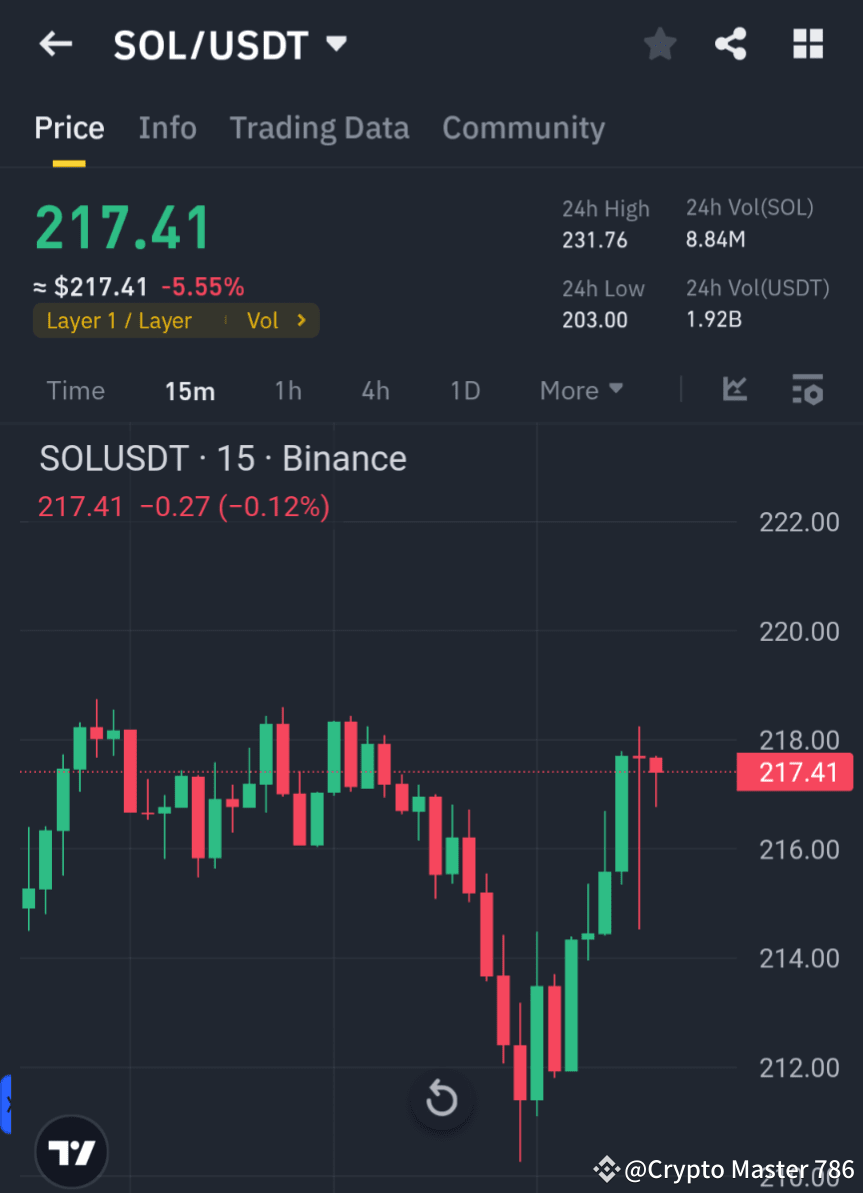Switch chart to the 1D interval
Viewport: 863px width, 1193px height.
(464, 391)
